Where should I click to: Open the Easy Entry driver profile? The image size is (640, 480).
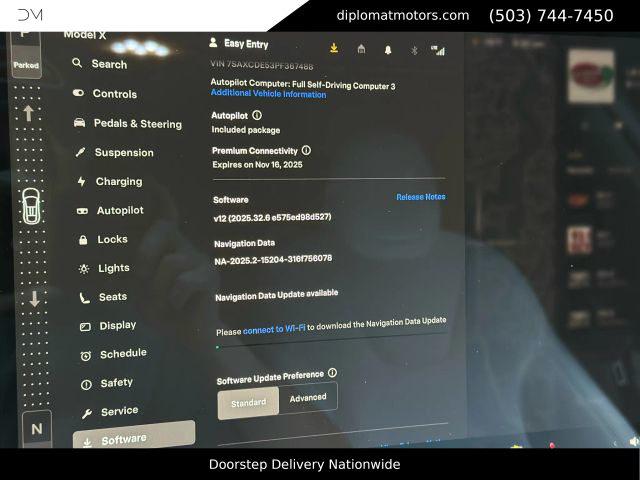(x=239, y=43)
